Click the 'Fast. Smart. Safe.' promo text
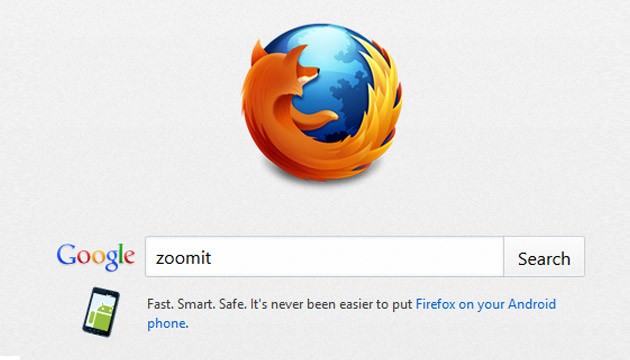Viewport: 630px width, 360px height. pos(196,304)
